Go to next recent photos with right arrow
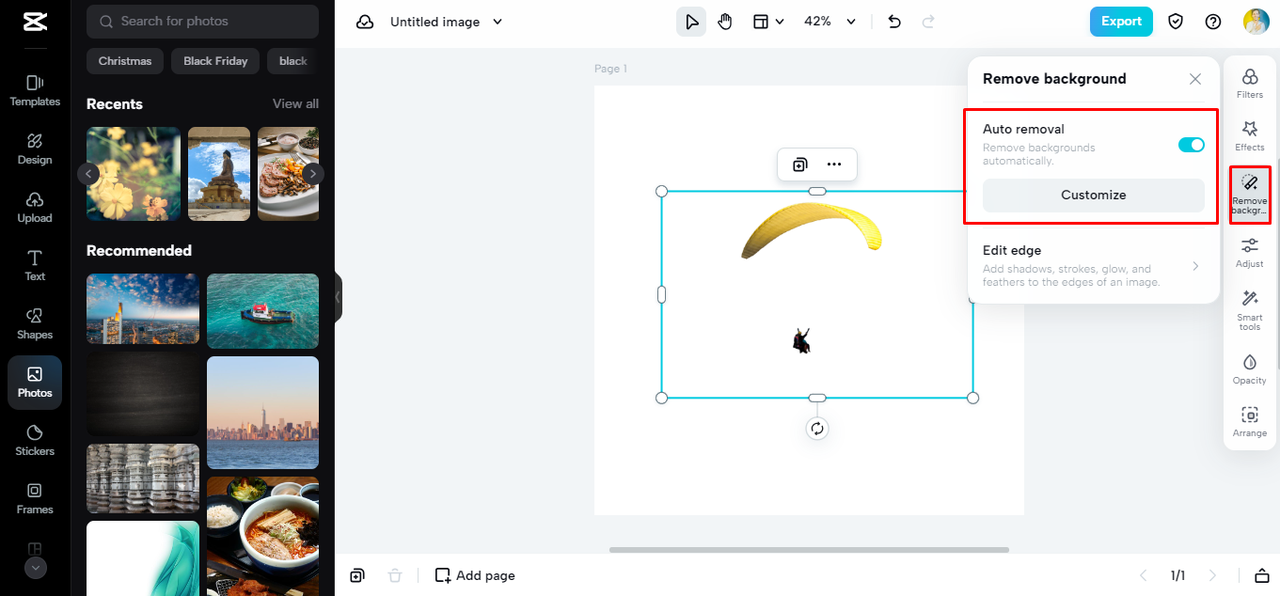 (x=313, y=174)
